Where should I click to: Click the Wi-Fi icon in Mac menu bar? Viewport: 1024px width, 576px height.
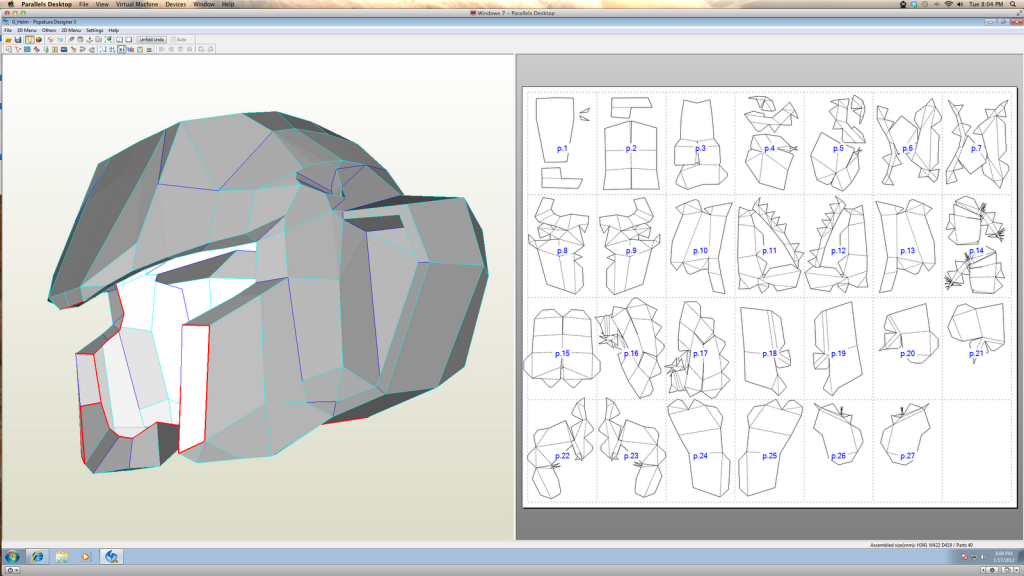point(948,4)
